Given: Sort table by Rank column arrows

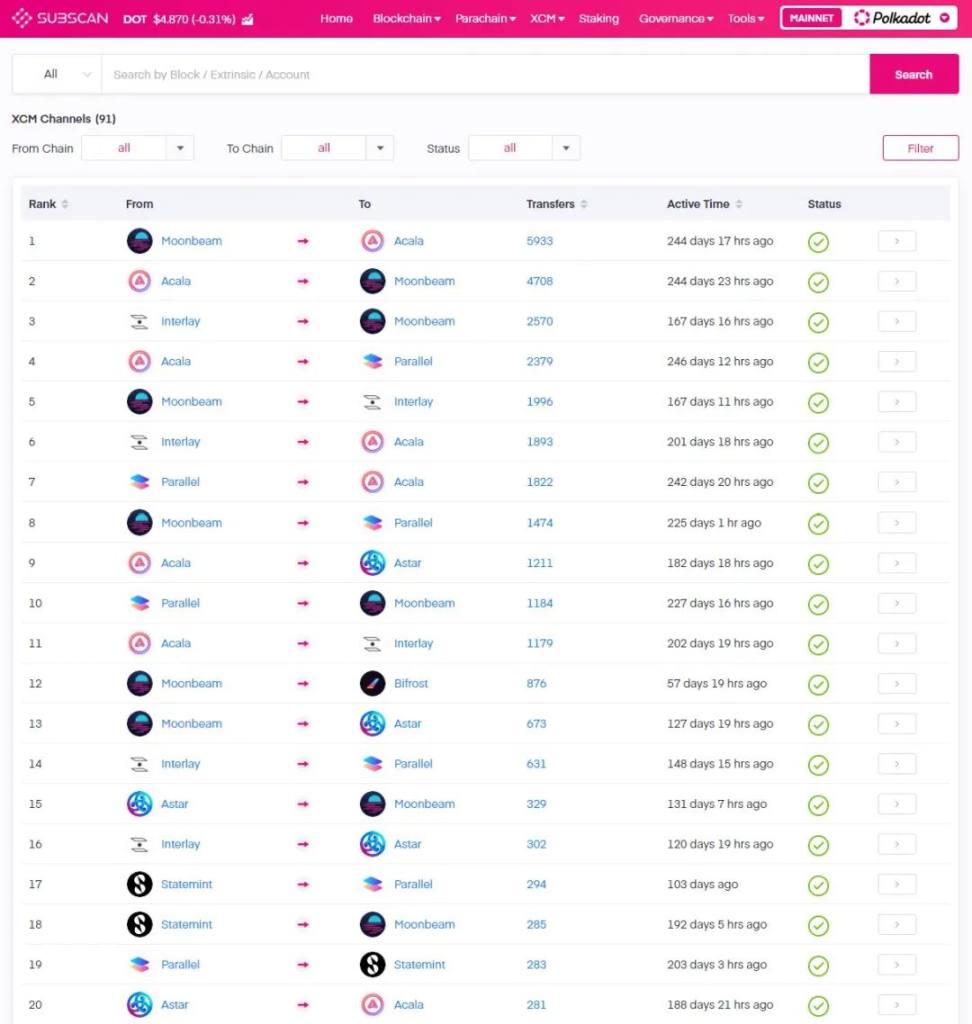Looking at the screenshot, I should (x=65, y=204).
